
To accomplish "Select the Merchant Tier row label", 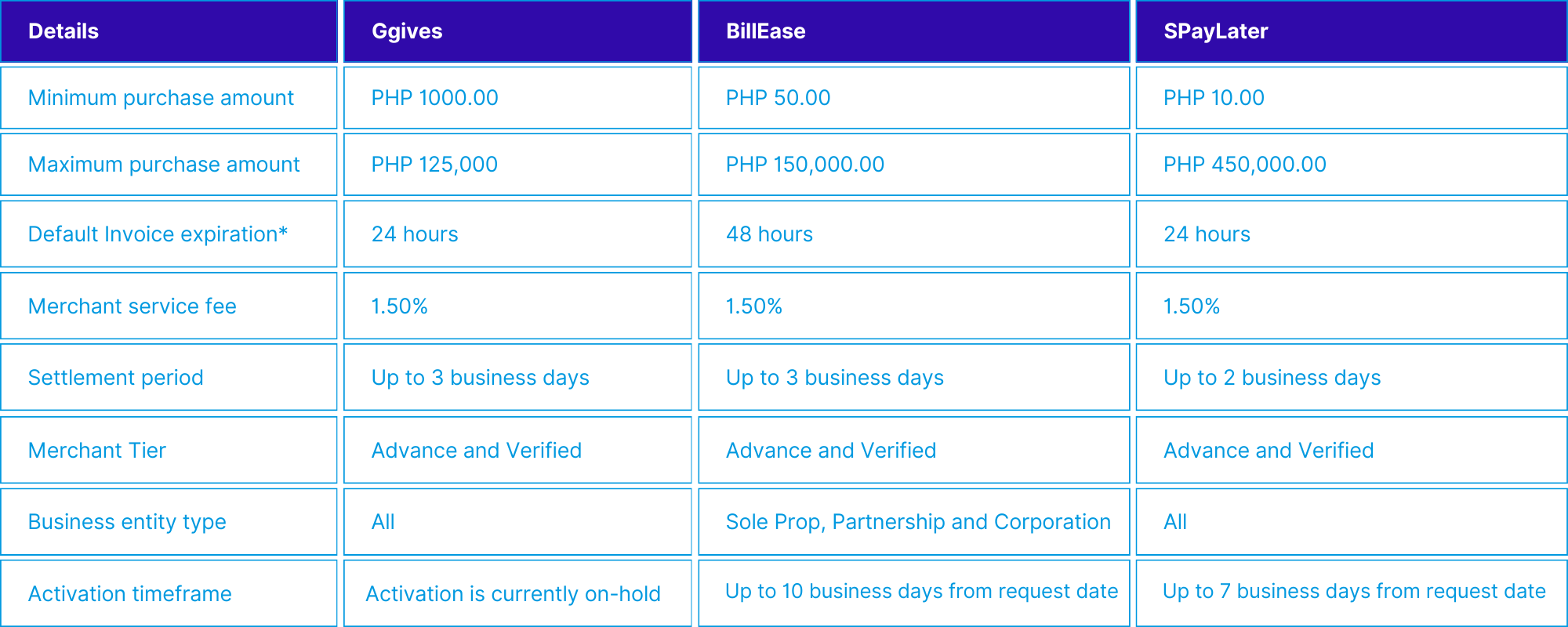I will coord(97,451).
